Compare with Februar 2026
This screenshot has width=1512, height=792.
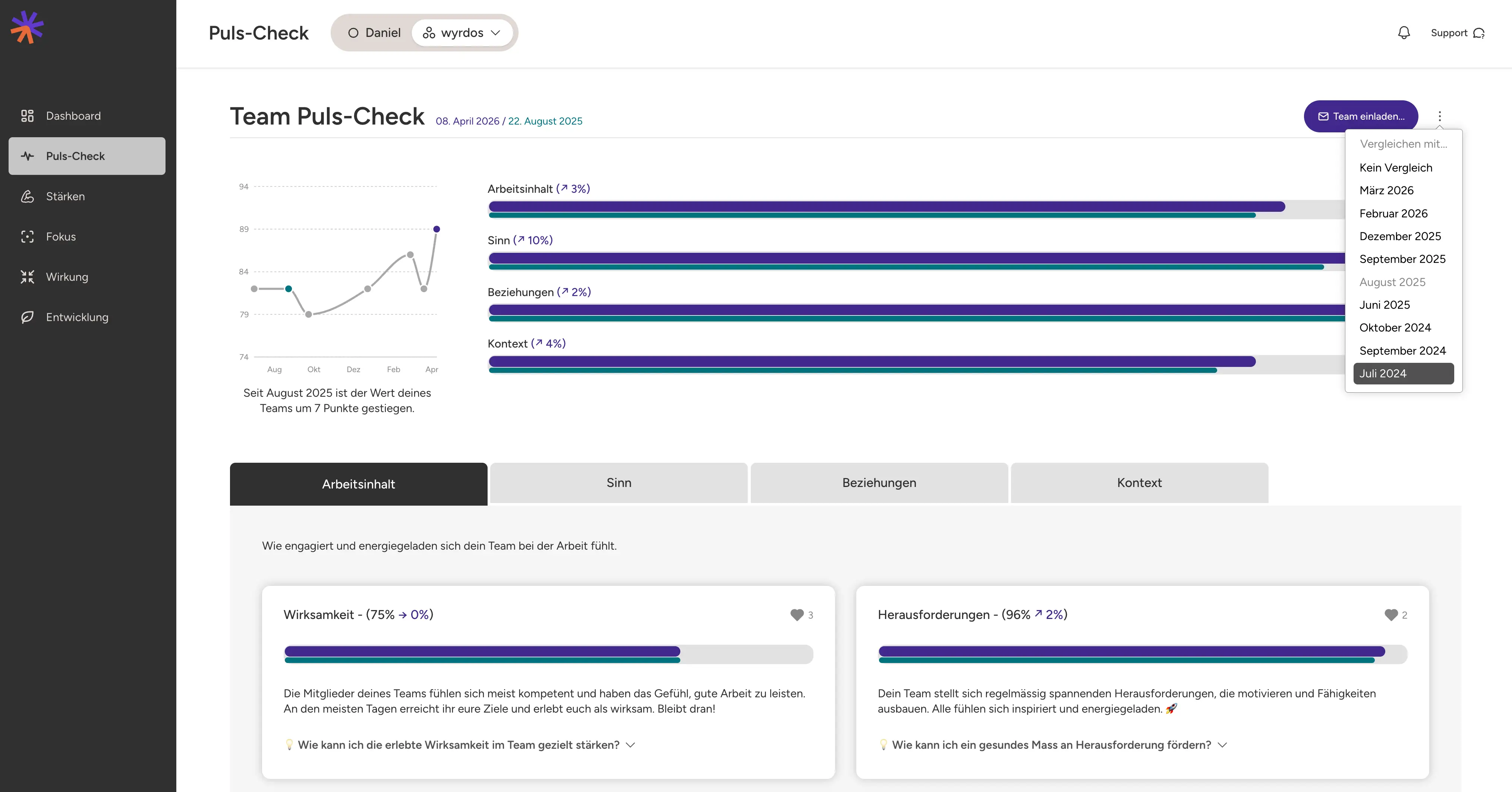pyautogui.click(x=1404, y=214)
